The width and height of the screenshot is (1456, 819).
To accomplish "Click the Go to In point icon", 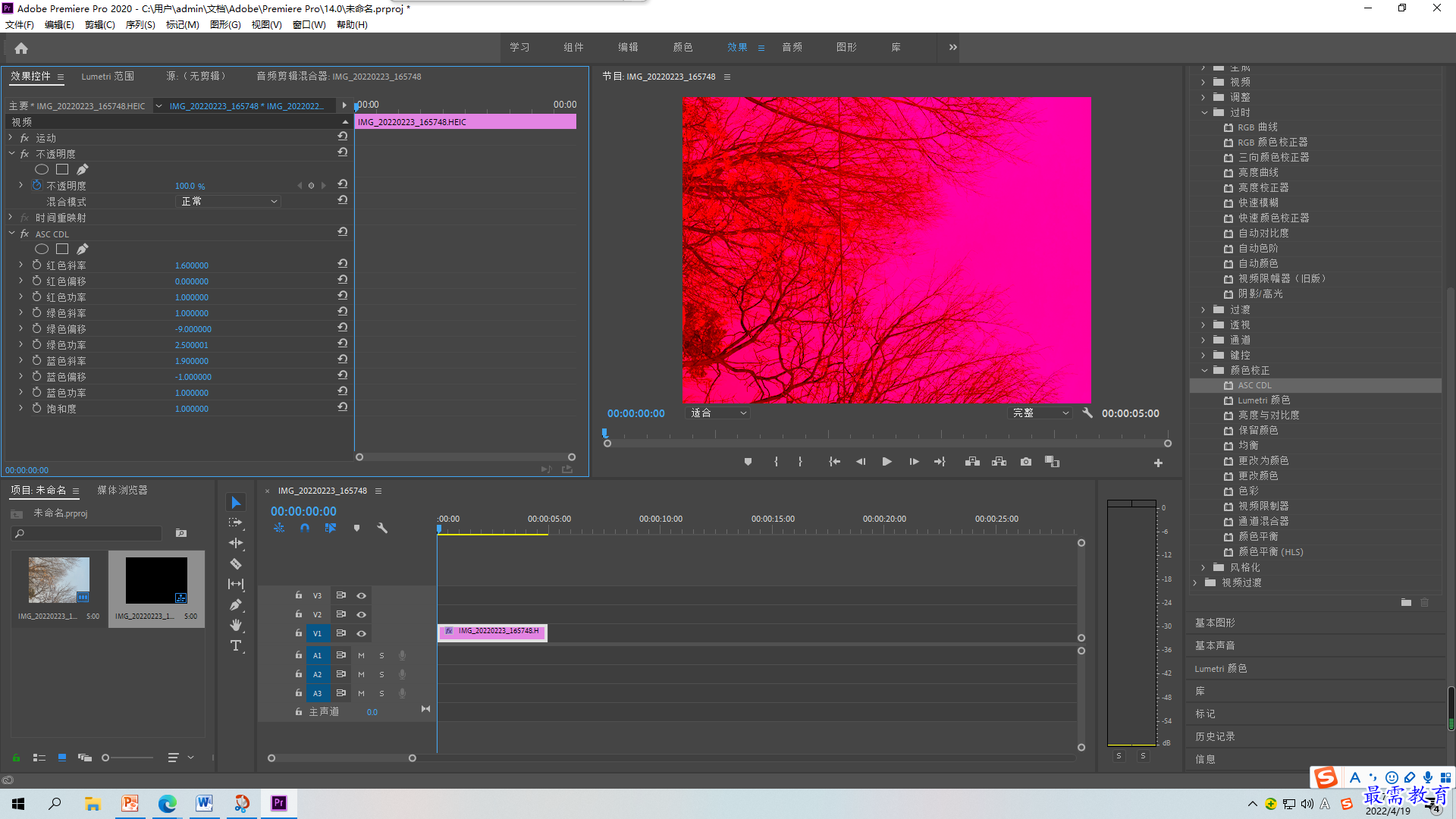I will pyautogui.click(x=834, y=462).
